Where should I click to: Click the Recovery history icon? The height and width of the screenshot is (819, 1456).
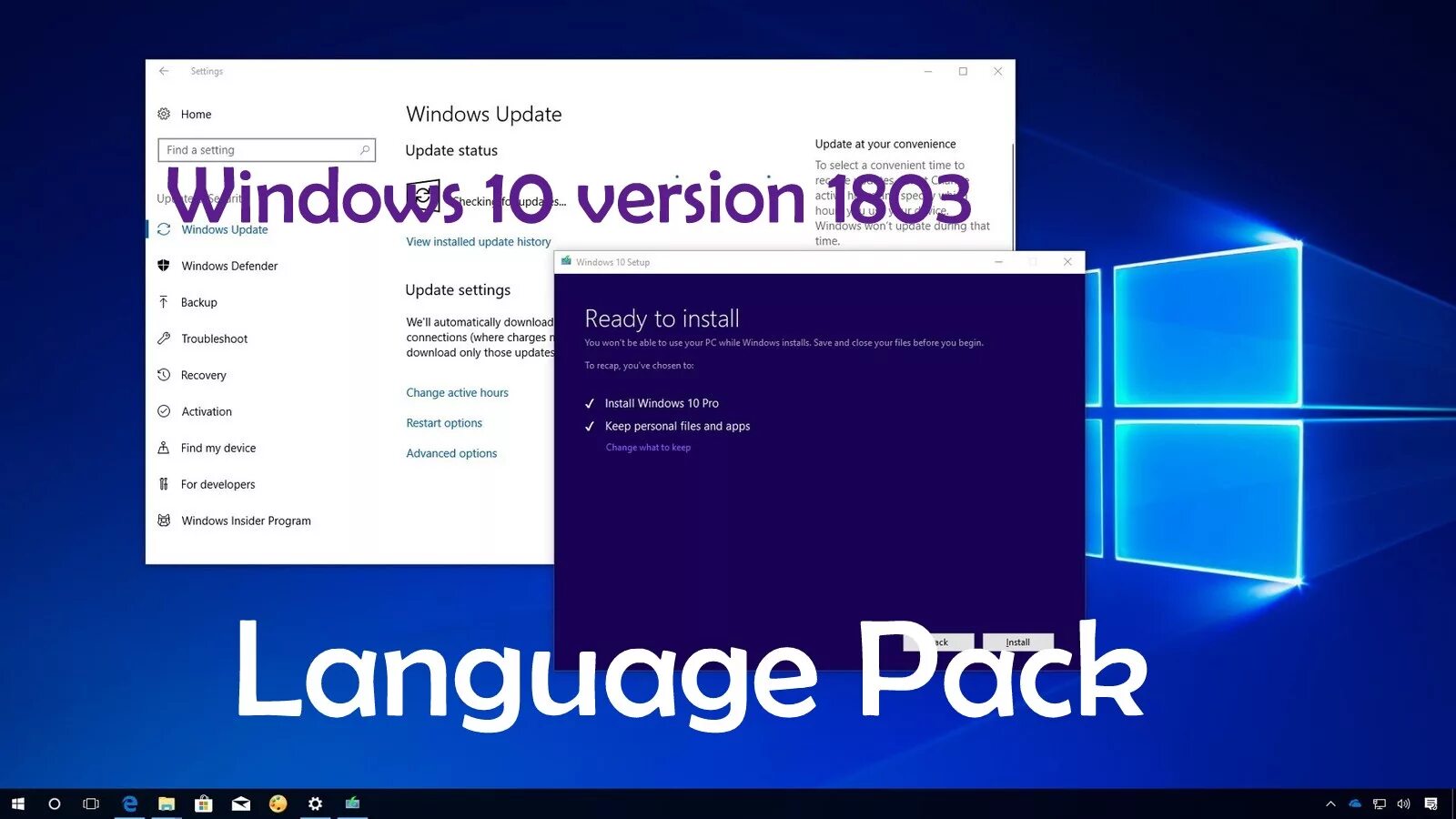pos(164,375)
